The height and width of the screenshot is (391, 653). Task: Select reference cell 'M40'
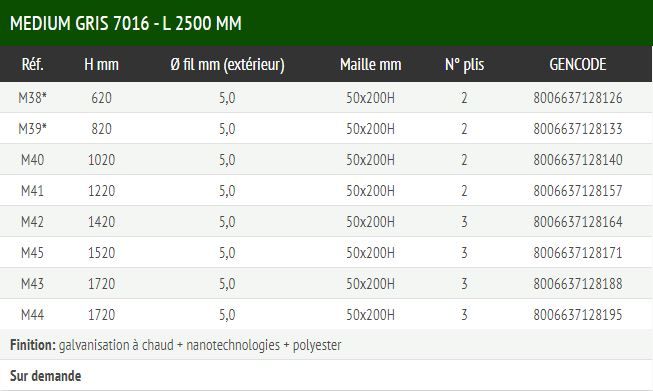click(32, 160)
